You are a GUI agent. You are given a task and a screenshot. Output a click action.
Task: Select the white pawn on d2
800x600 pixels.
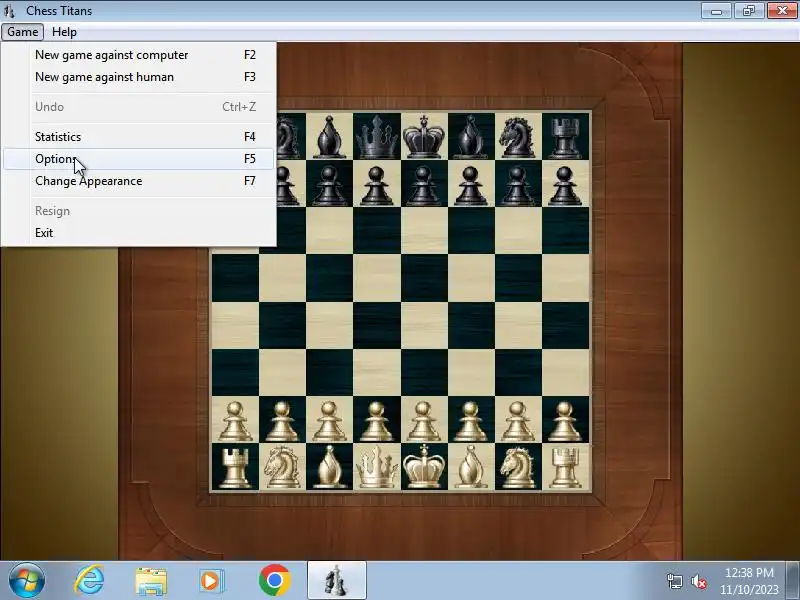[377, 421]
